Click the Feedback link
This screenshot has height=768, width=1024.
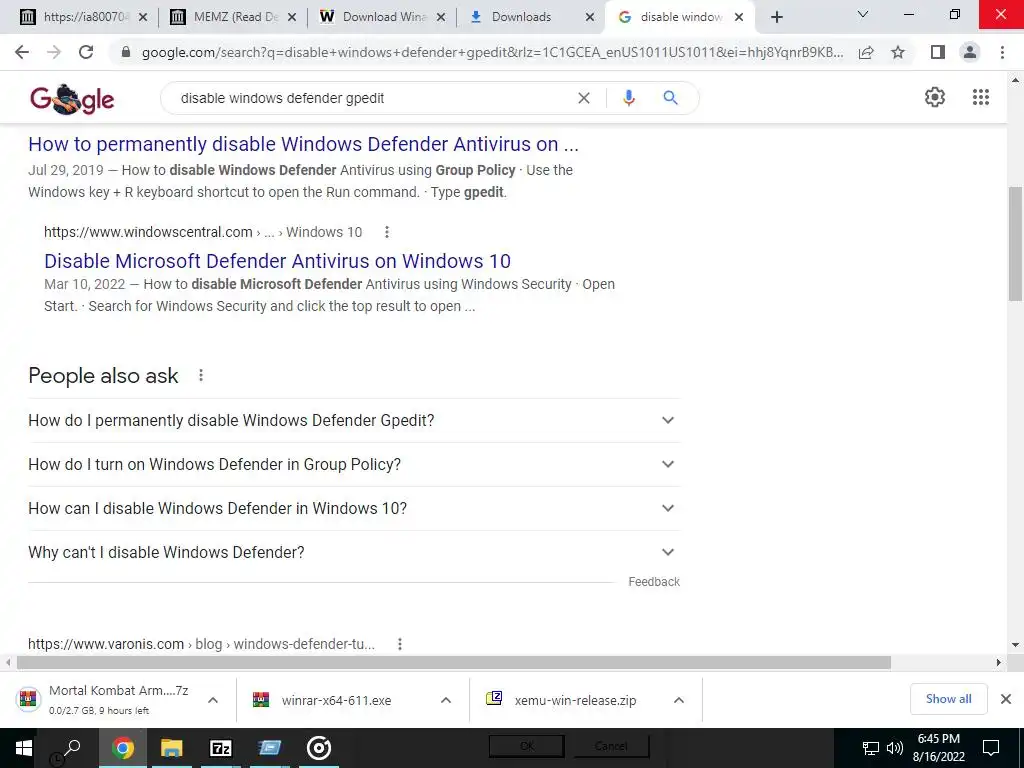[654, 582]
